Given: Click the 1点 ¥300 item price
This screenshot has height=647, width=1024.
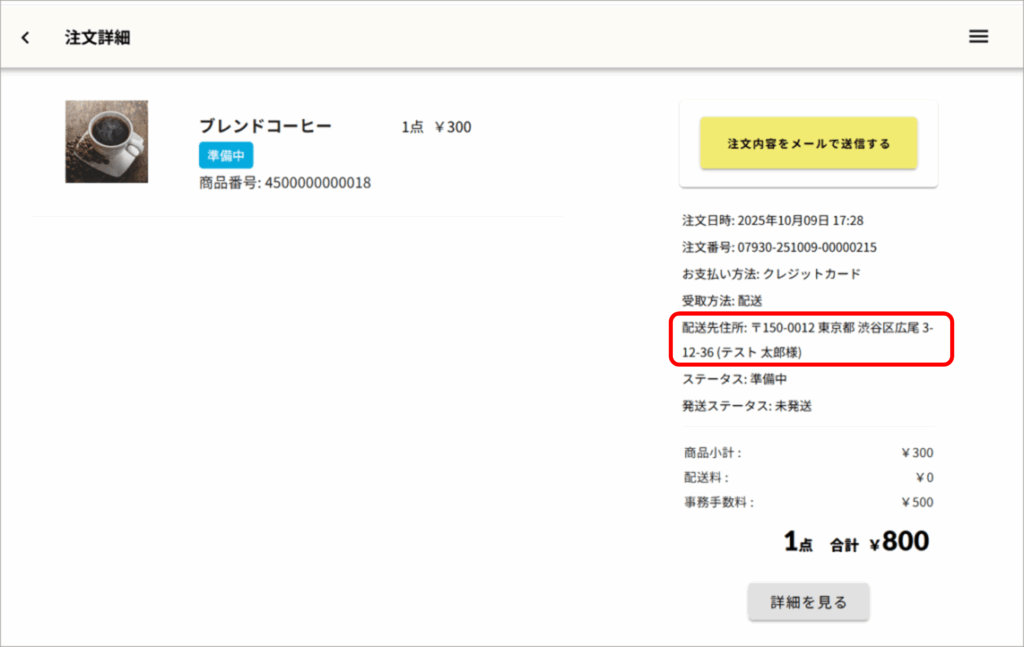Looking at the screenshot, I should tap(436, 127).
